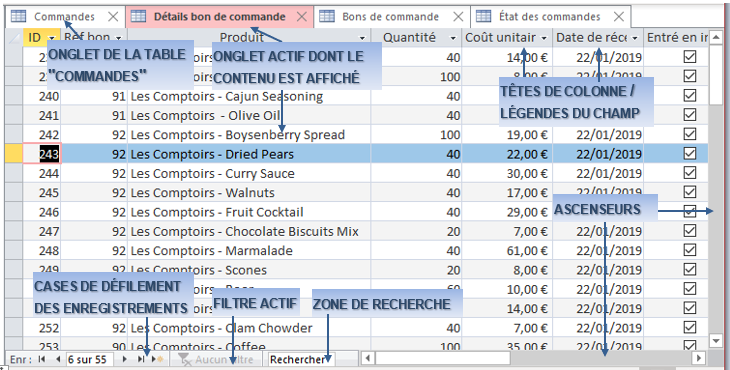Click ID cell 247
The width and height of the screenshot is (730, 370).
tap(42, 231)
